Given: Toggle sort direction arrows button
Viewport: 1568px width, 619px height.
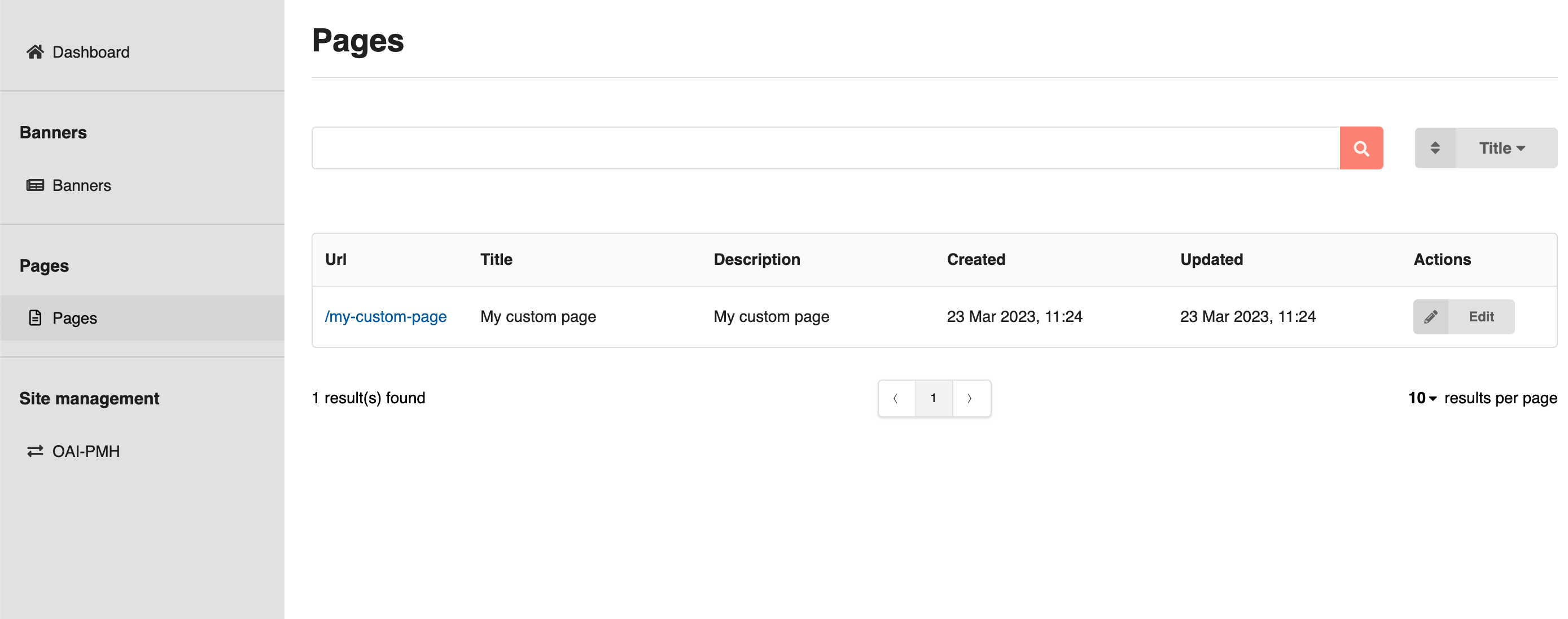Looking at the screenshot, I should point(1435,148).
